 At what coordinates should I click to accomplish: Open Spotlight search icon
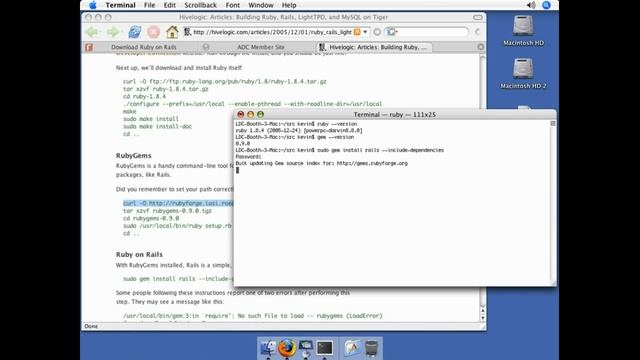(547, 5)
